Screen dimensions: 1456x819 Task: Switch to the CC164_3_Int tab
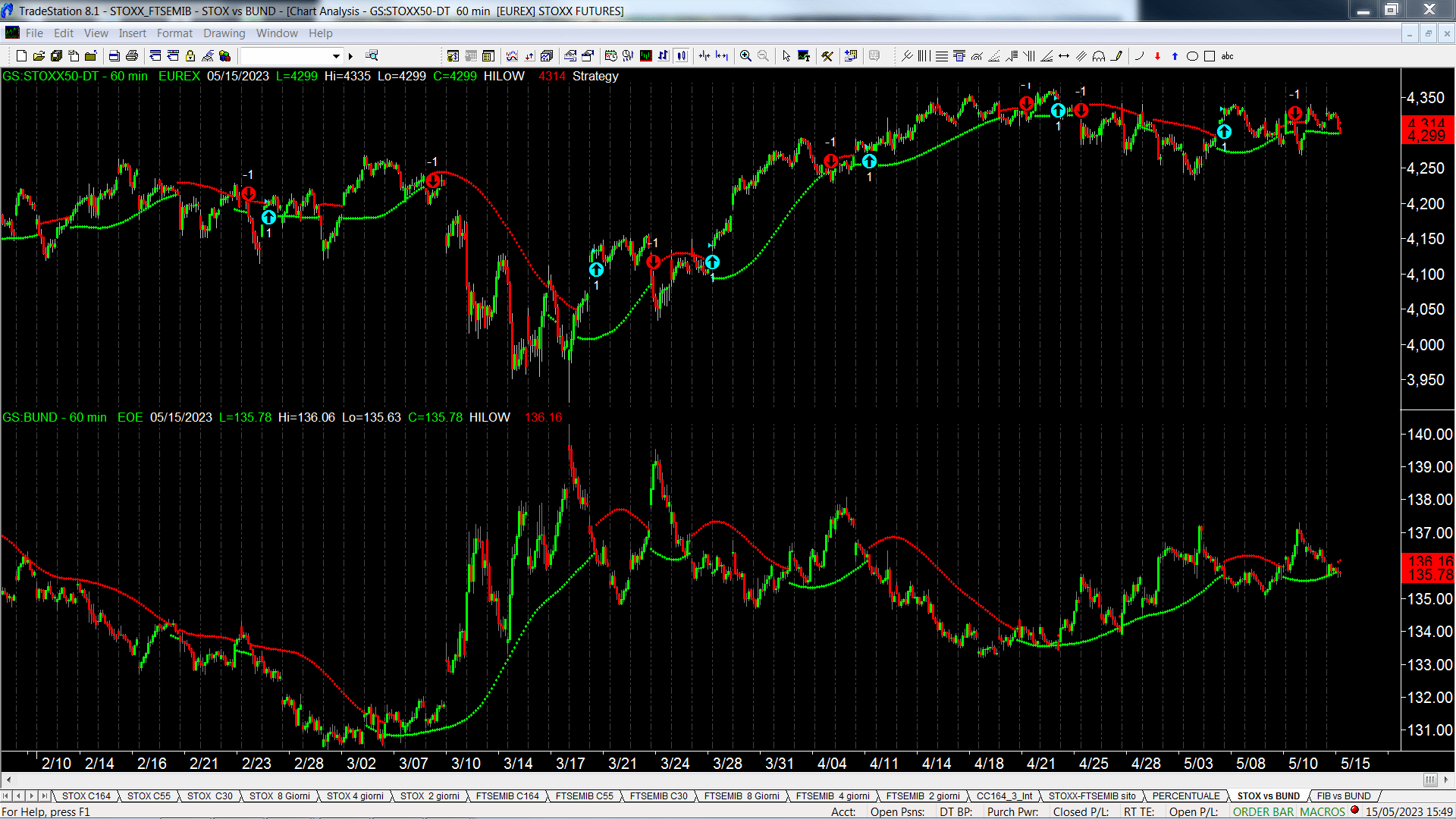click(x=1005, y=796)
